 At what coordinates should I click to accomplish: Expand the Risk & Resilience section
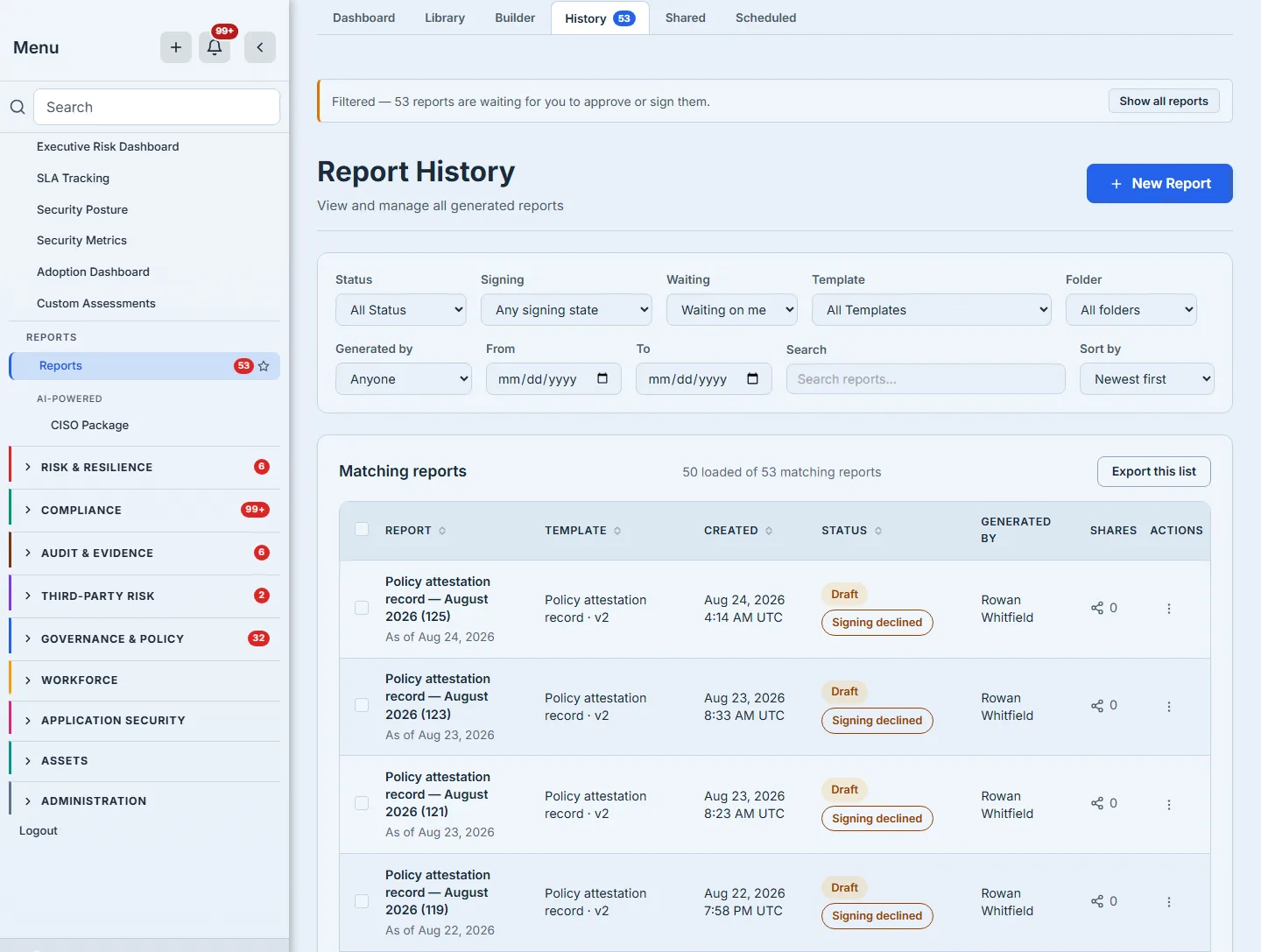pos(144,468)
